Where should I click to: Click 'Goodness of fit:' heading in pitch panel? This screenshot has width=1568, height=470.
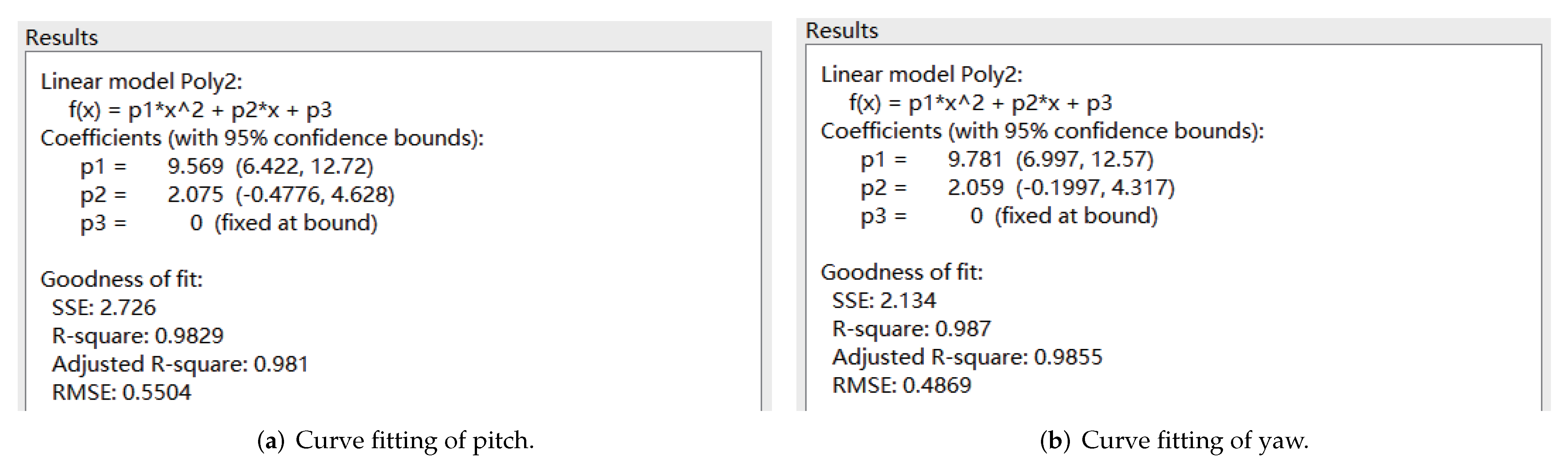(122, 279)
